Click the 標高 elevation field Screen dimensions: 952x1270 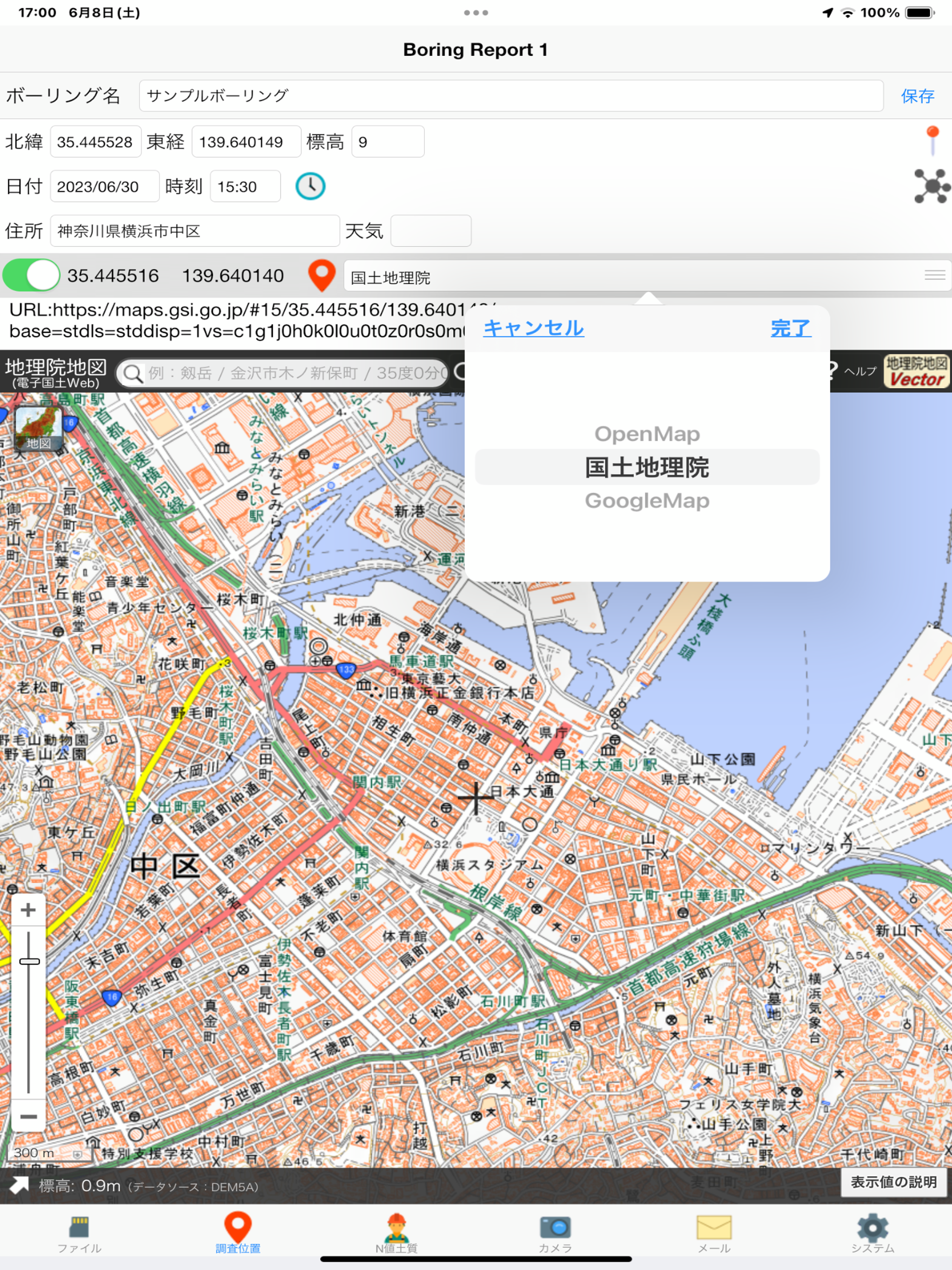[x=388, y=141]
